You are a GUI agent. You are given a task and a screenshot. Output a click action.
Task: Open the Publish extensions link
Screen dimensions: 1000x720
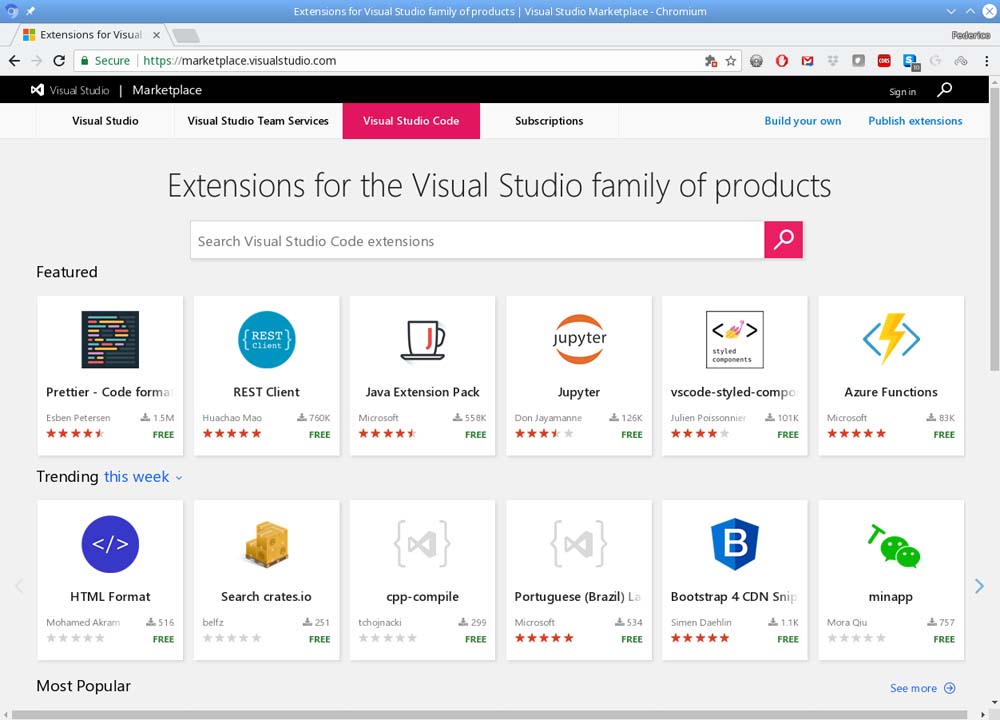[915, 121]
